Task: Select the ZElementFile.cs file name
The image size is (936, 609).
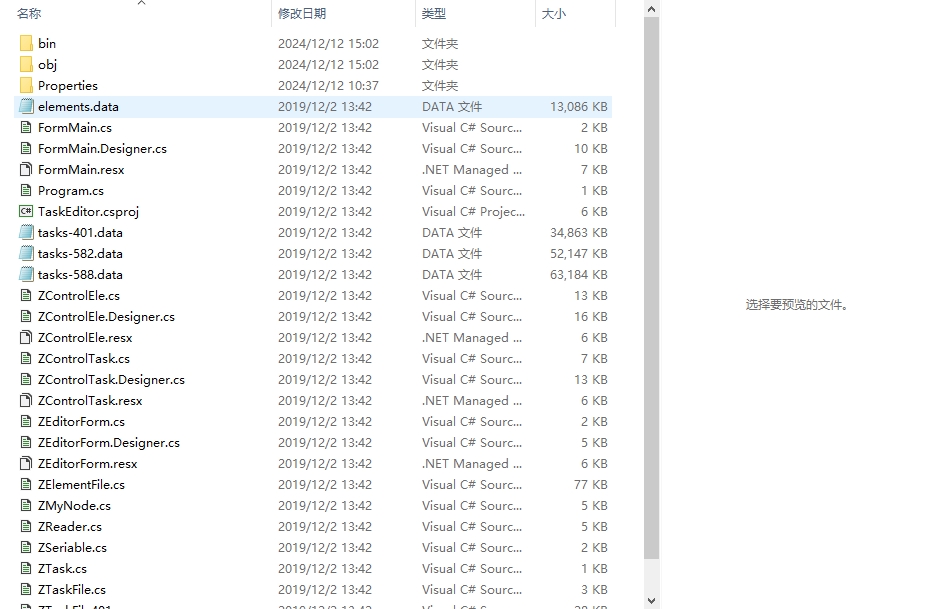Action: pyautogui.click(x=81, y=484)
